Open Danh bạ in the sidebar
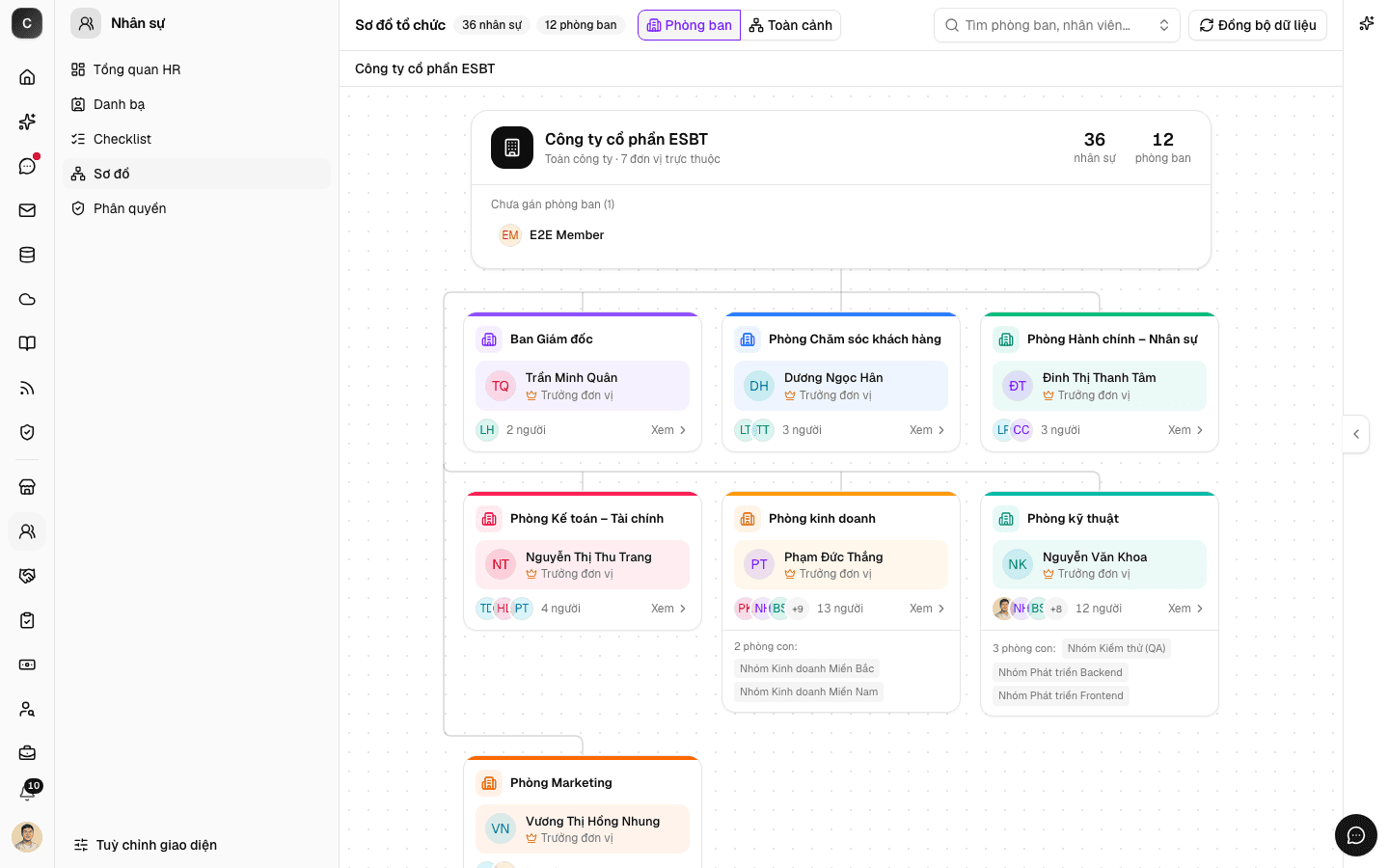The height and width of the screenshot is (868, 1389). [x=197, y=104]
